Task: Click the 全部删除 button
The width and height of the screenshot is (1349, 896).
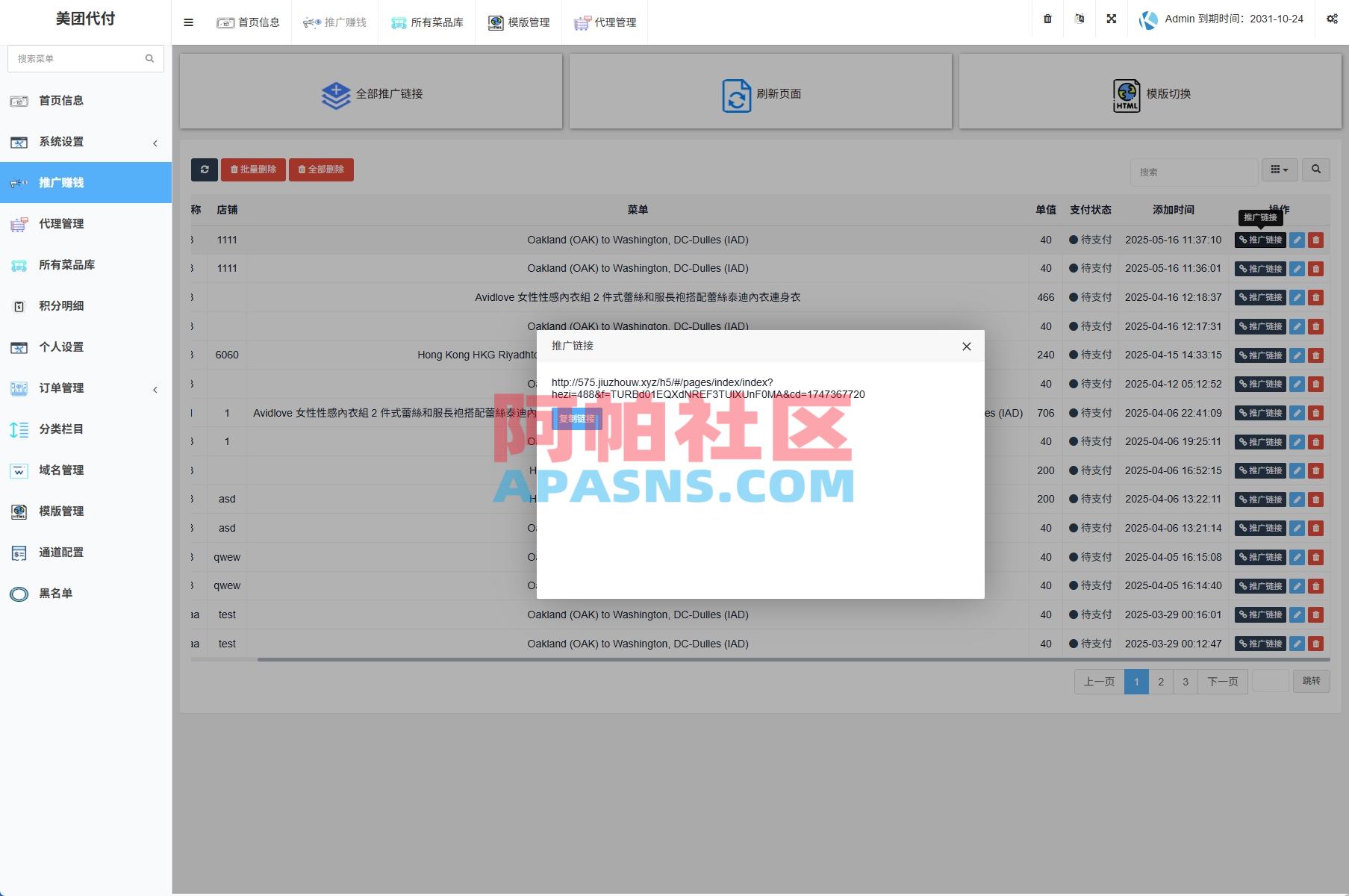Action: (321, 169)
